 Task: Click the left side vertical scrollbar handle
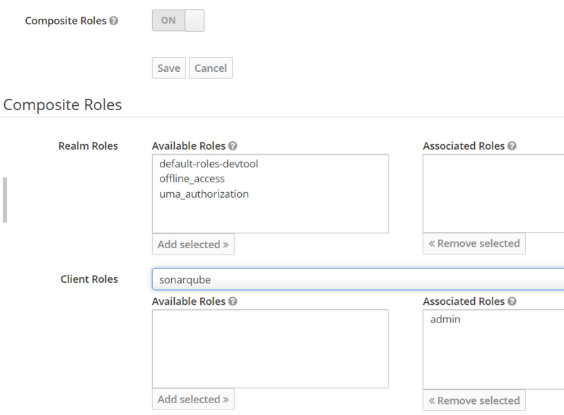point(5,200)
